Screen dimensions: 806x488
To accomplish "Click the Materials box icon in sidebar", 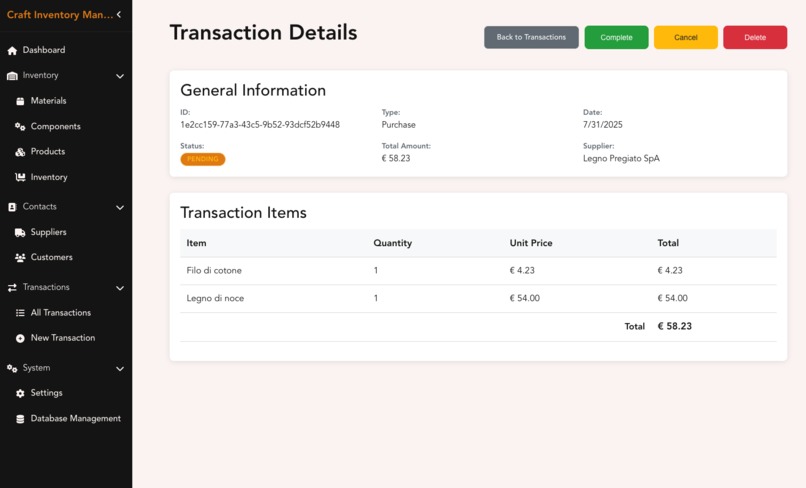I will 20,101.
